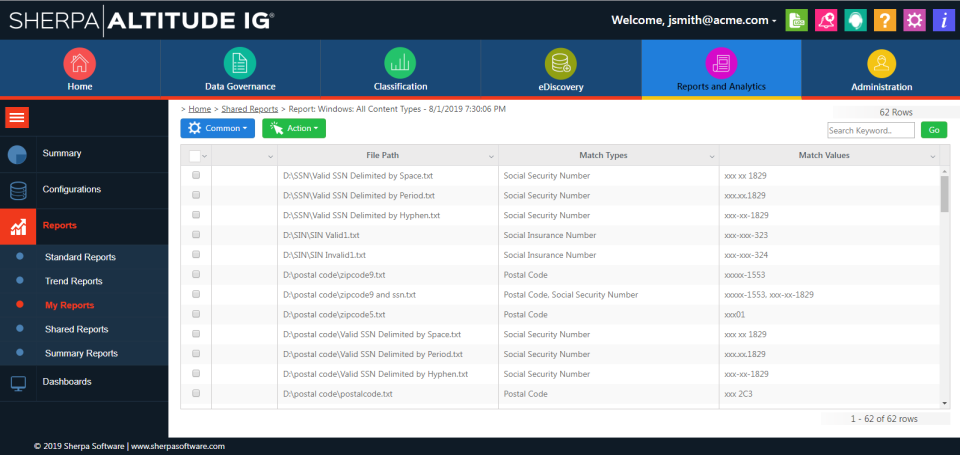Click the scrollbar down arrow of the table
Viewport: 960px width, 455px height.
[945, 403]
